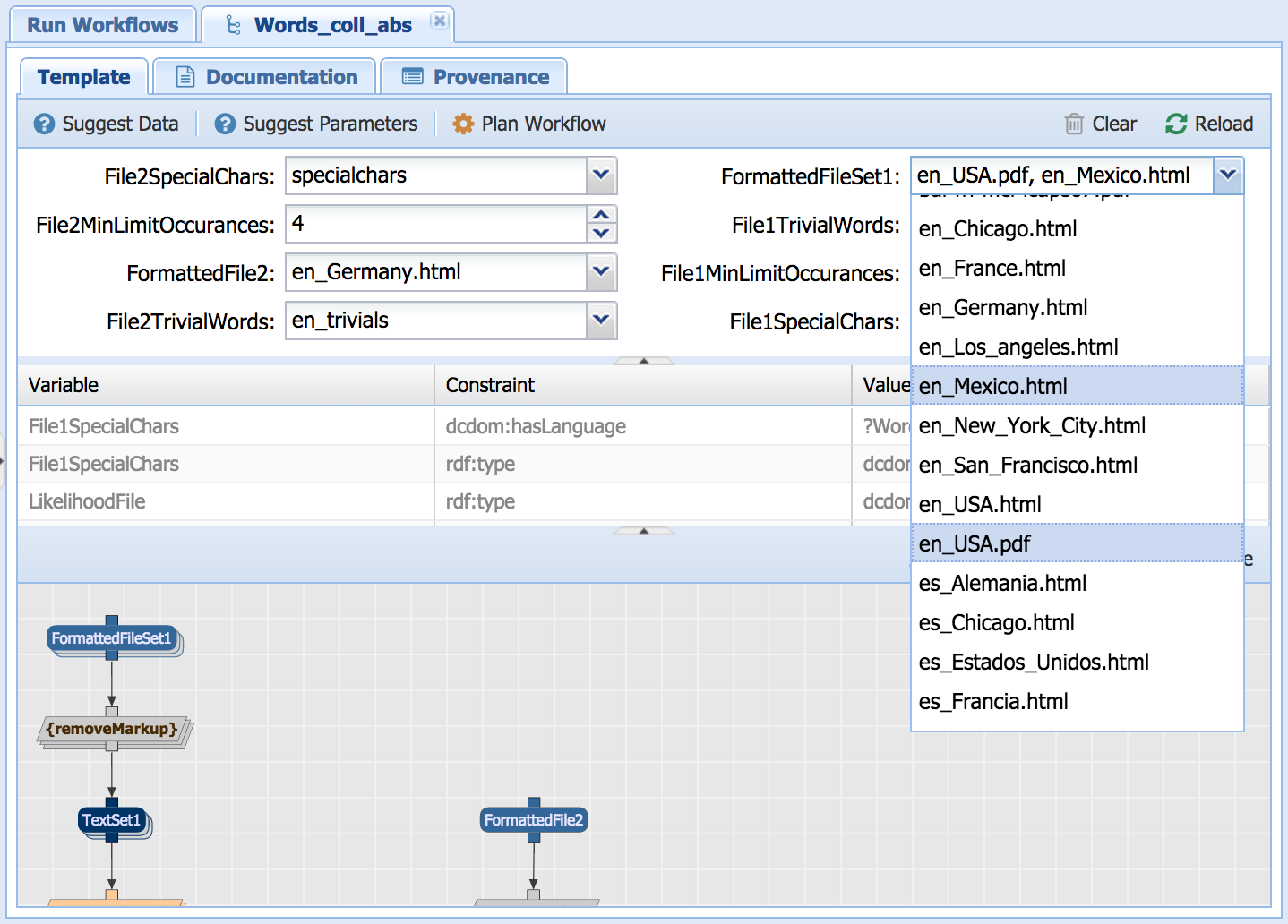Select the FormattedFileSet1 workflow node

[111, 638]
